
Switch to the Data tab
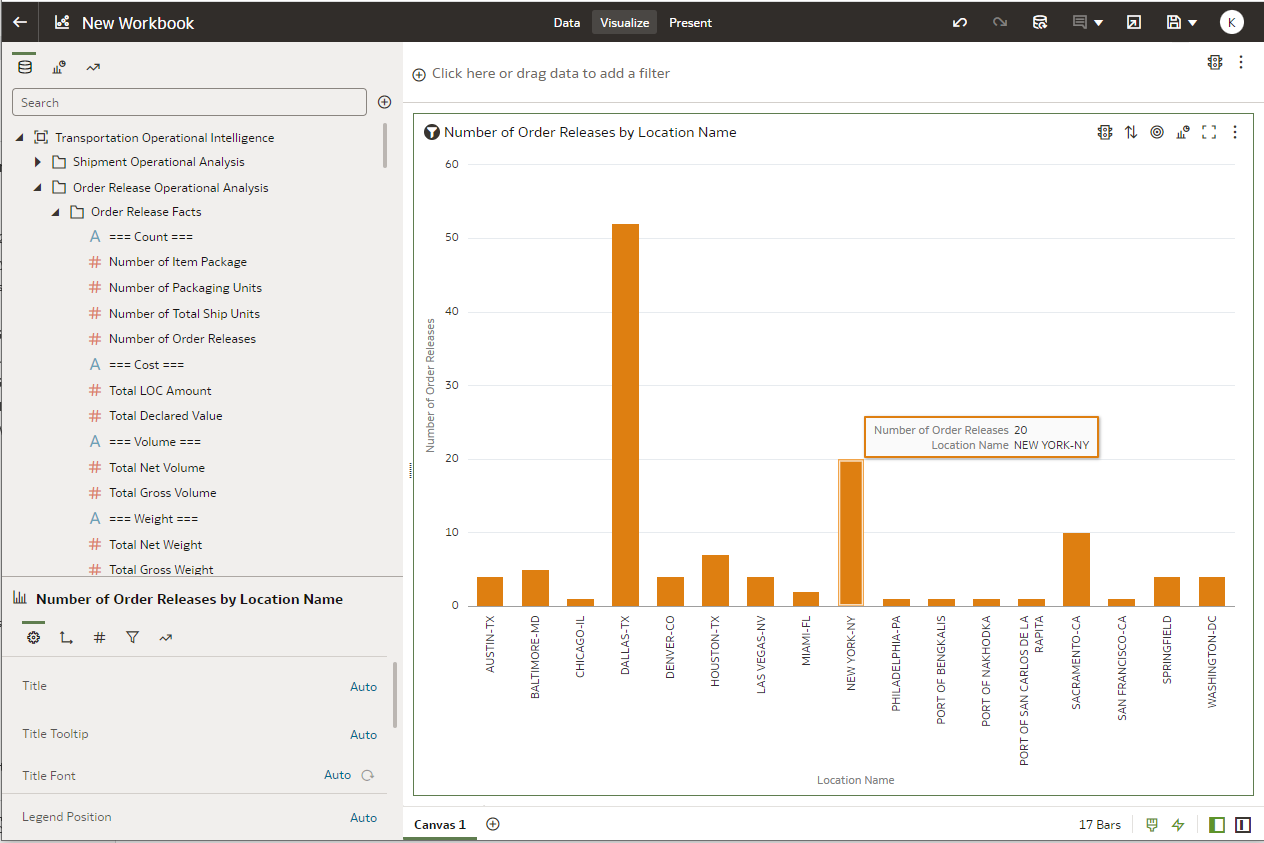(566, 22)
